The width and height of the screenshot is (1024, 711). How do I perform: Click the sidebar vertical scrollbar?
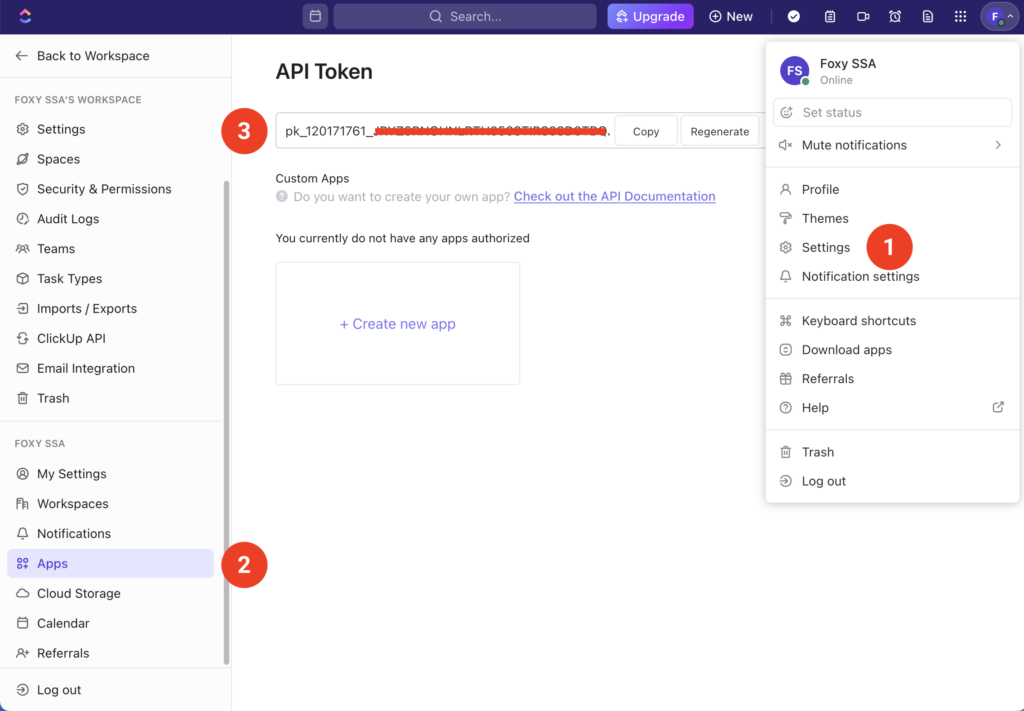(x=226, y=420)
